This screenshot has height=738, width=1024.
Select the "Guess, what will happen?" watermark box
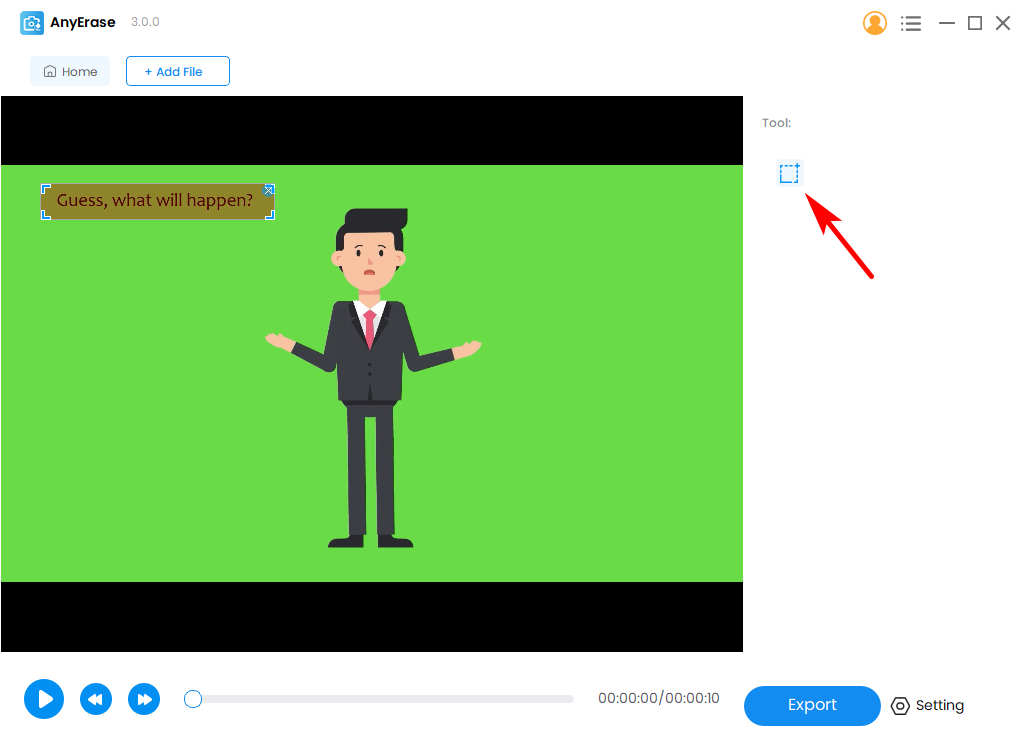(x=158, y=201)
